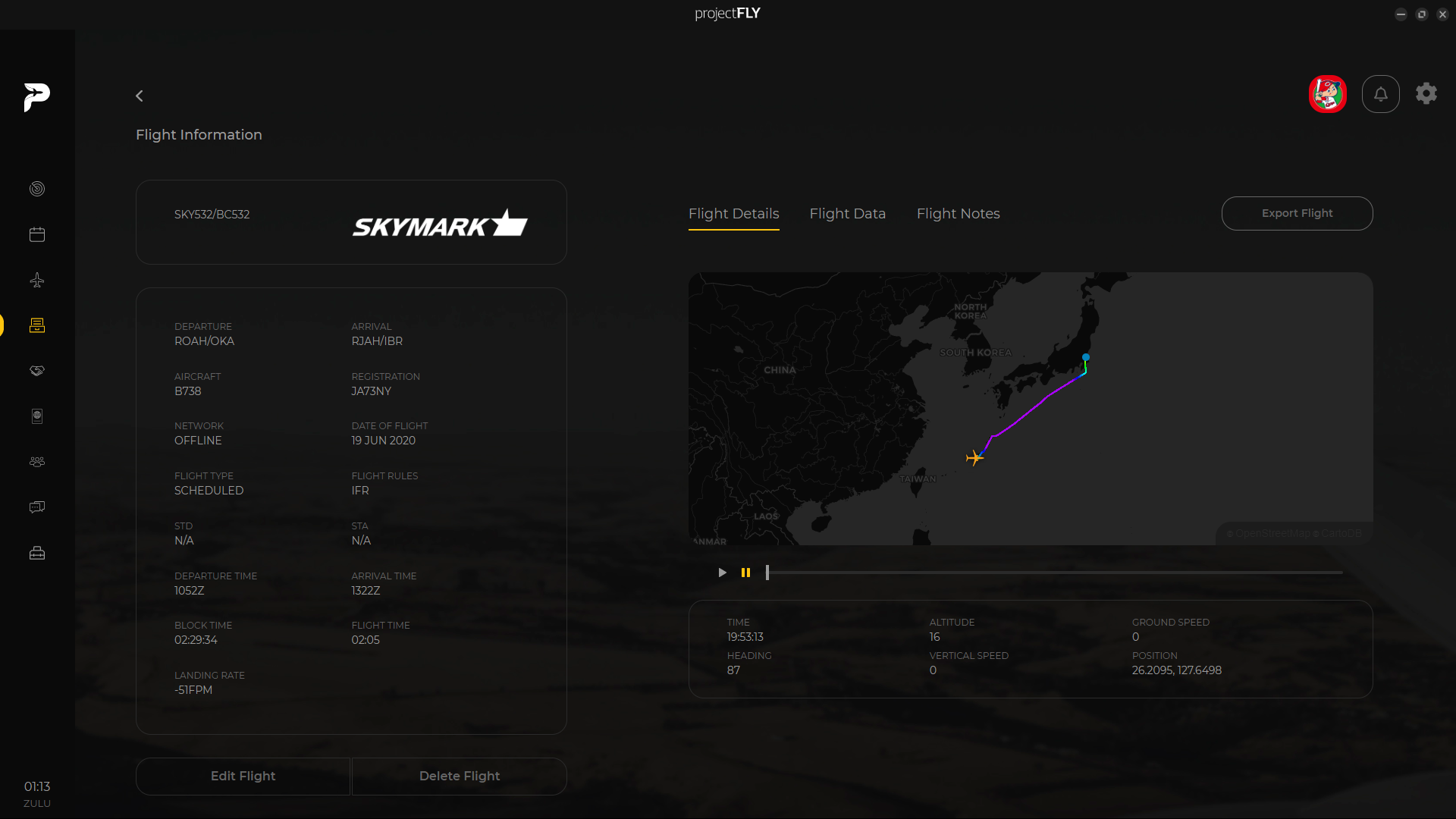Open the chat messages panel

pos(37,507)
